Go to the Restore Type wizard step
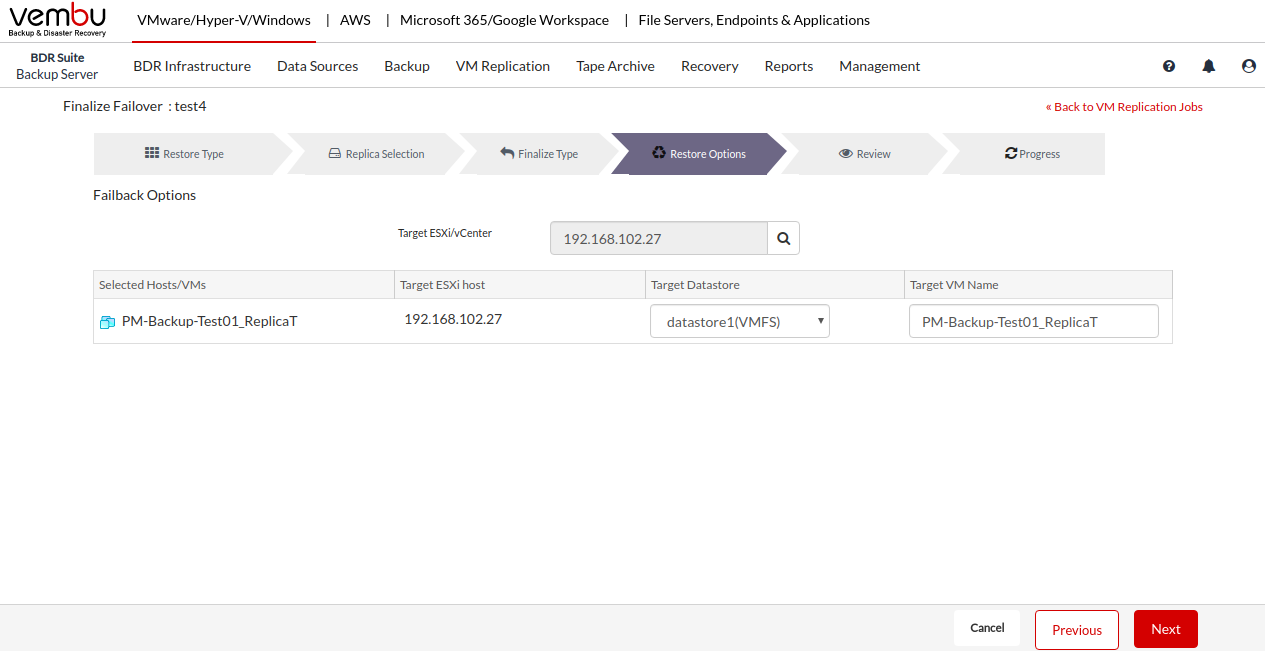This screenshot has width=1265, height=651. [185, 154]
